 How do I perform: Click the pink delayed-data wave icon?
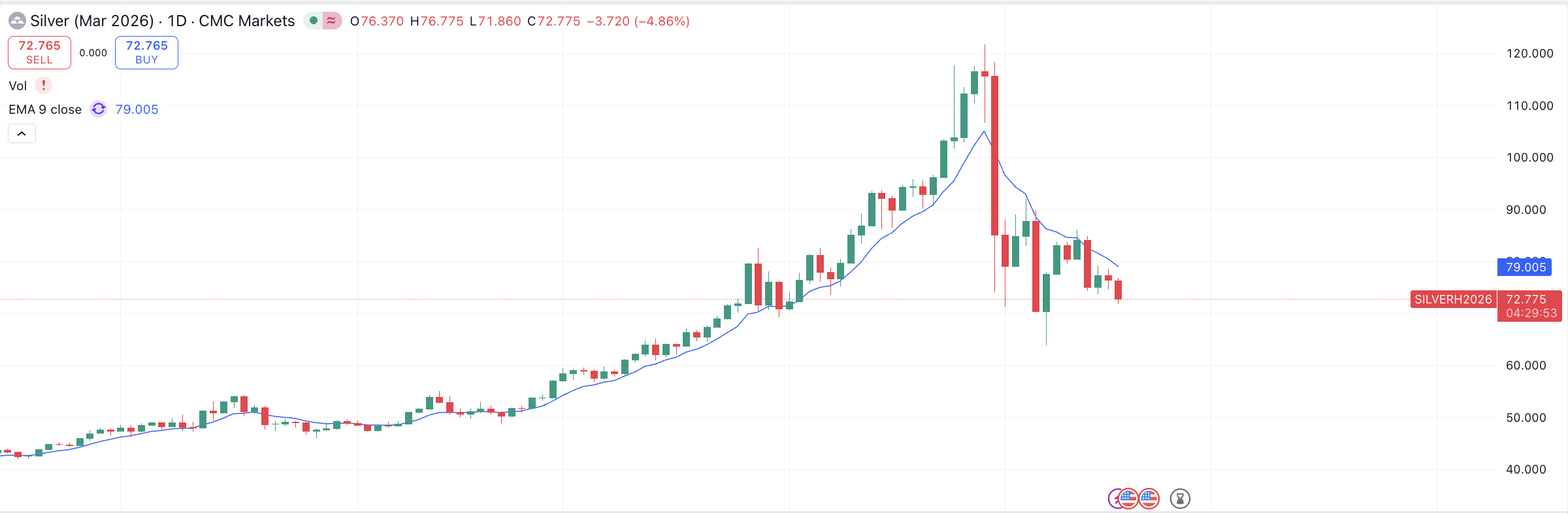[332, 21]
